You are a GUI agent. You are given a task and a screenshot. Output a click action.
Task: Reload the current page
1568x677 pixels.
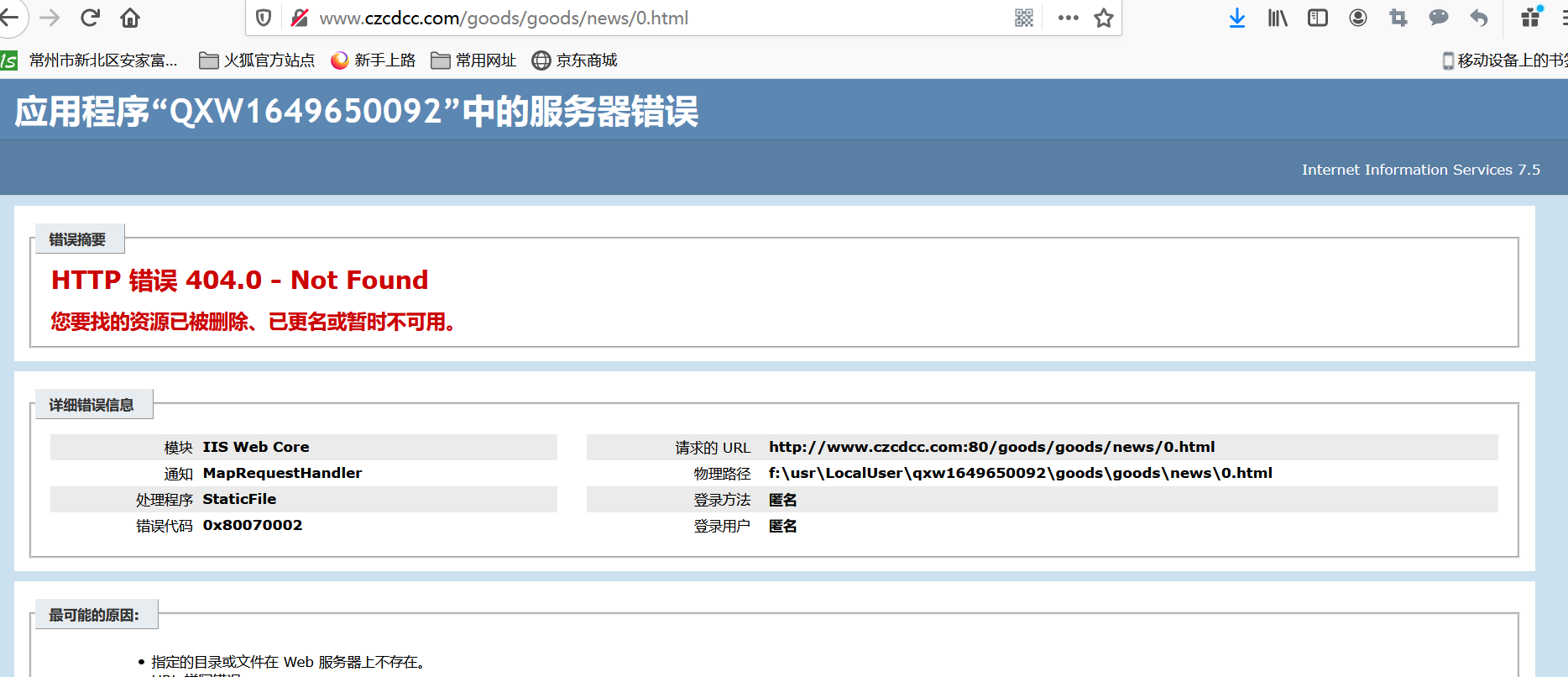[90, 18]
